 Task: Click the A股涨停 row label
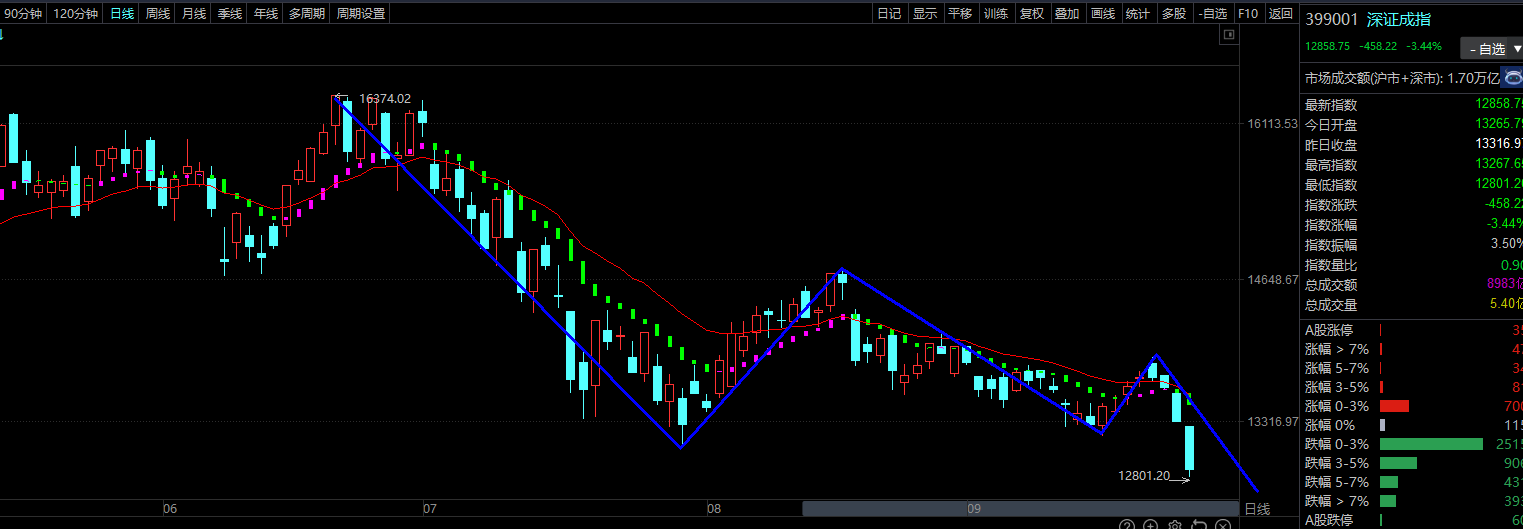[1329, 330]
